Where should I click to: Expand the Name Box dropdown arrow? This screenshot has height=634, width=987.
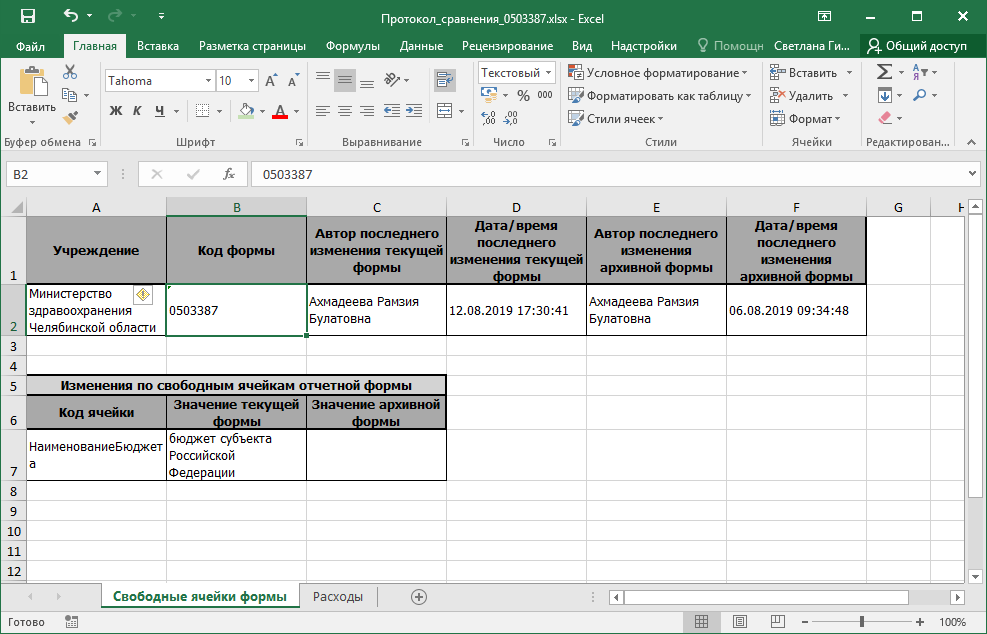point(98,174)
